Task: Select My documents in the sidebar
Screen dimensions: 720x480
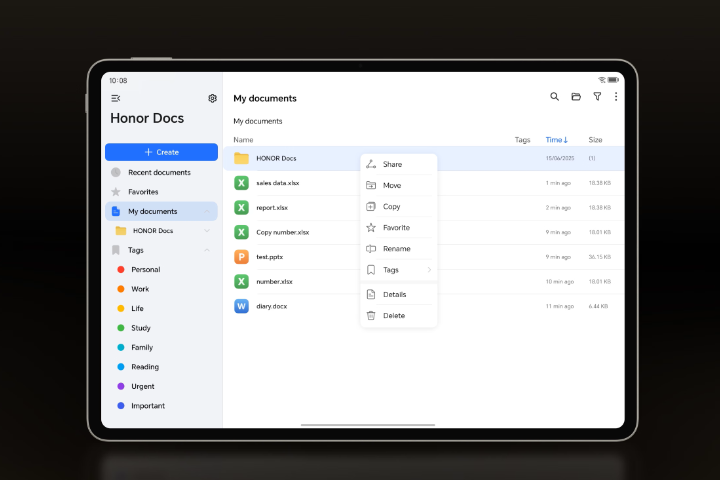Action: 161,211
